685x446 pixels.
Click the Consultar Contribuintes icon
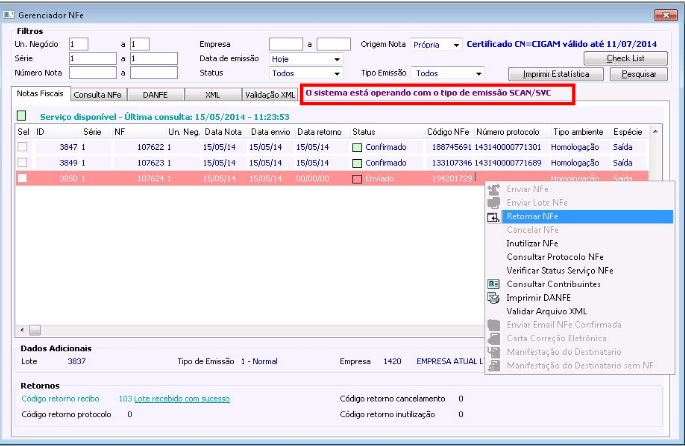(x=493, y=284)
